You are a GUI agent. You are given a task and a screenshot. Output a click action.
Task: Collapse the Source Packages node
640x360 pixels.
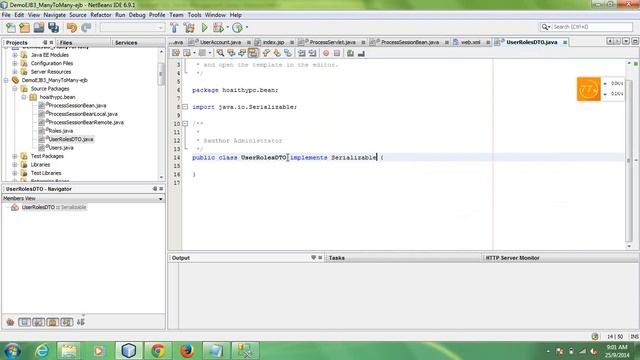click(15, 89)
